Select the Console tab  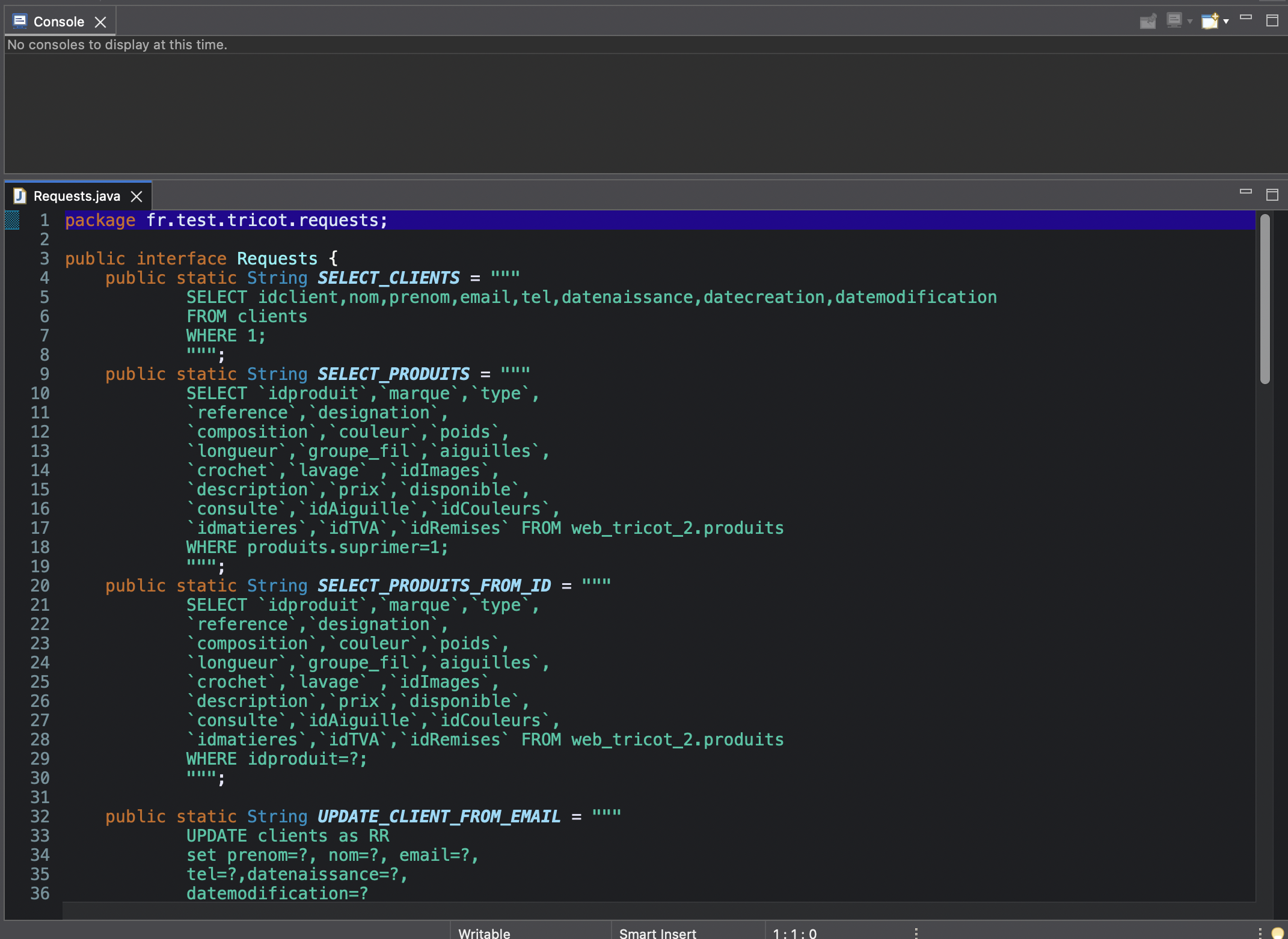[x=58, y=22]
